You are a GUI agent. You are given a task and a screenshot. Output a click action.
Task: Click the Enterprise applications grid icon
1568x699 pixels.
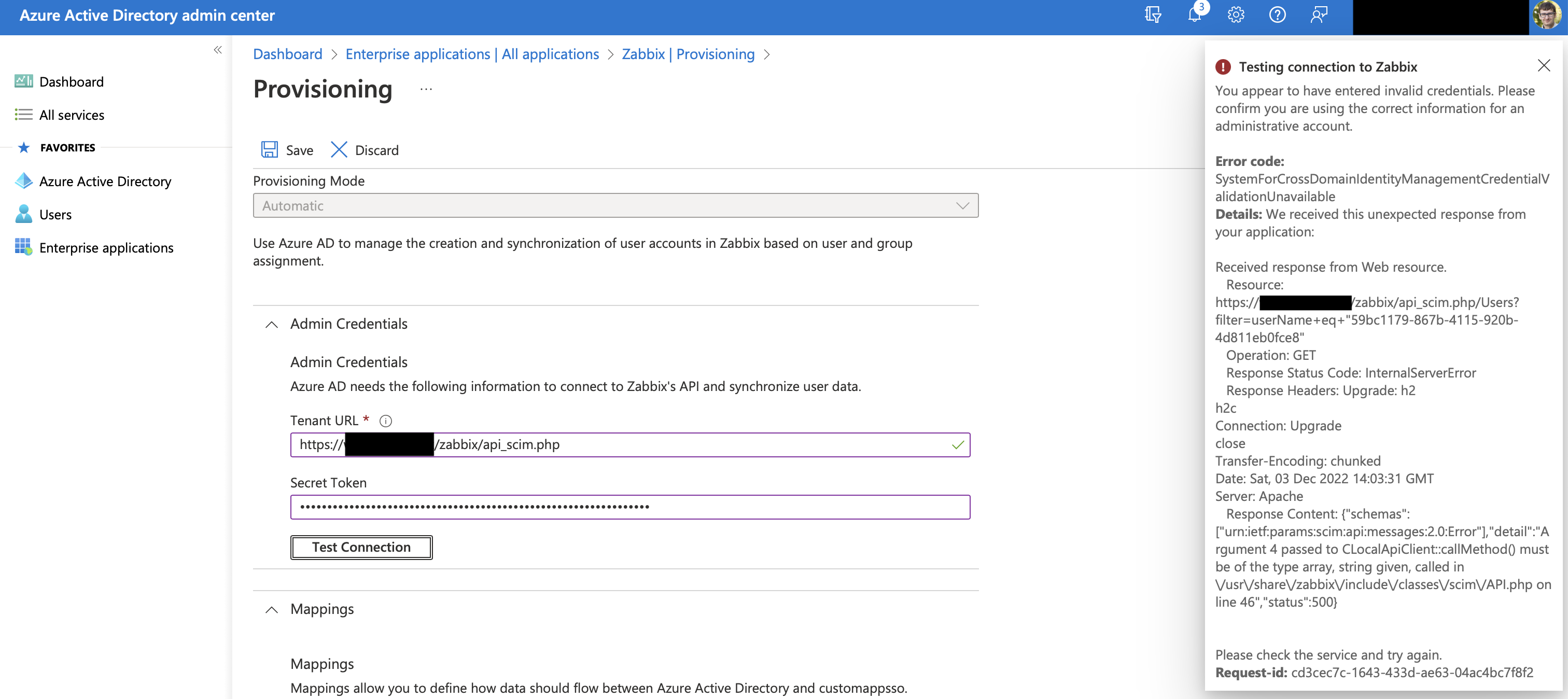tap(24, 247)
